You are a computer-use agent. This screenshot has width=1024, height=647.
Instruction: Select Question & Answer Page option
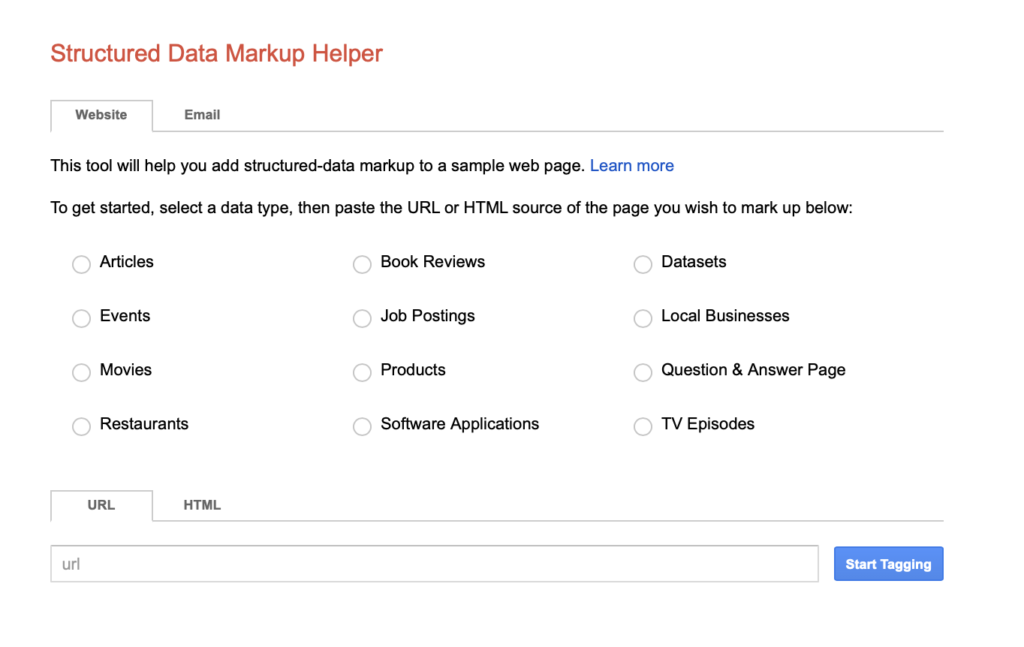coord(643,372)
